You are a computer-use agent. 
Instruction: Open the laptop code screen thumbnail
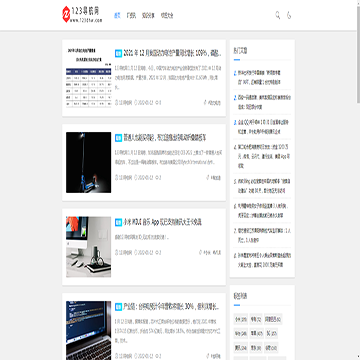pyautogui.click(x=89, y=330)
